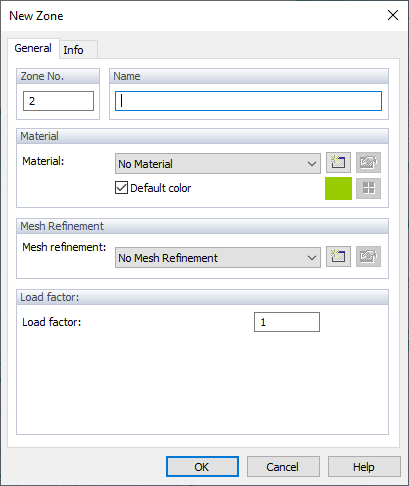Click the Load factor value field
Image resolution: width=409 pixels, height=486 pixels.
tap(287, 322)
